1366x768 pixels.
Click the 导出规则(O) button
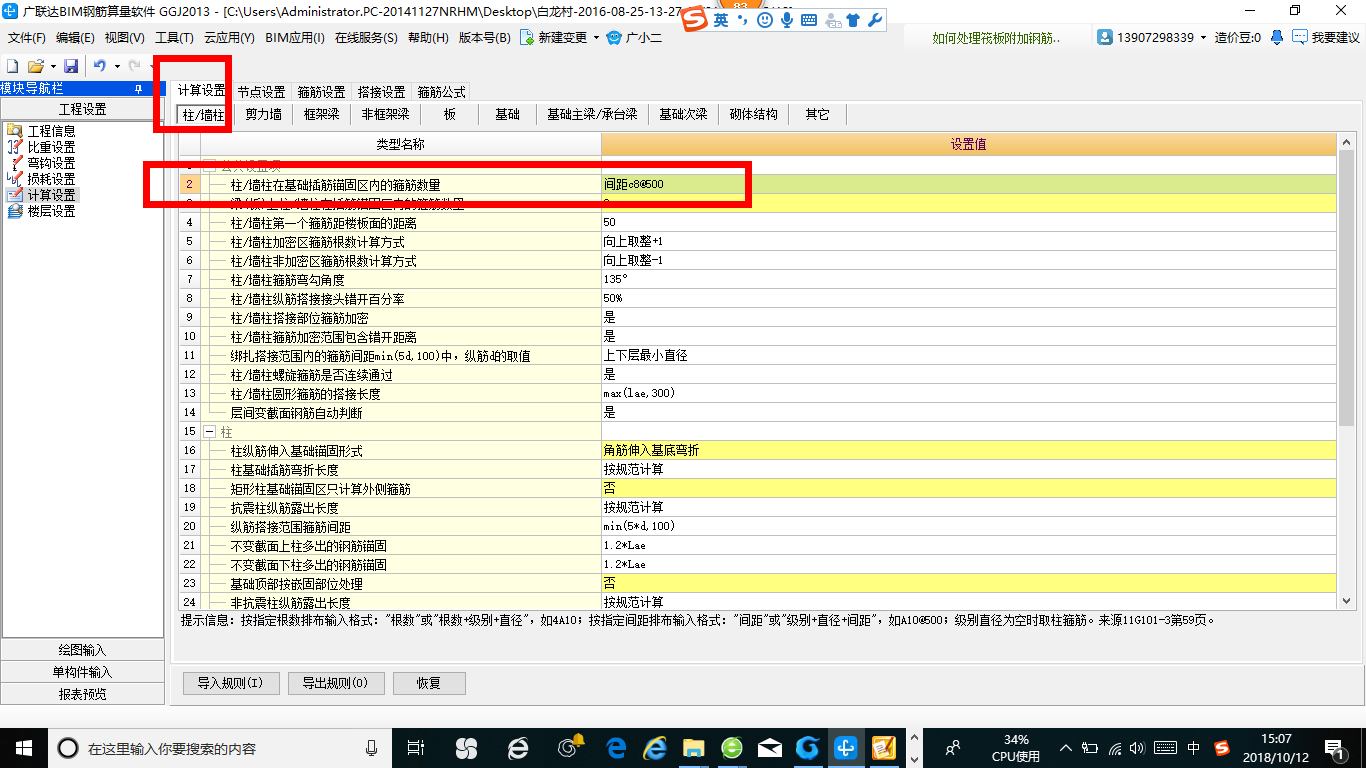(x=335, y=684)
